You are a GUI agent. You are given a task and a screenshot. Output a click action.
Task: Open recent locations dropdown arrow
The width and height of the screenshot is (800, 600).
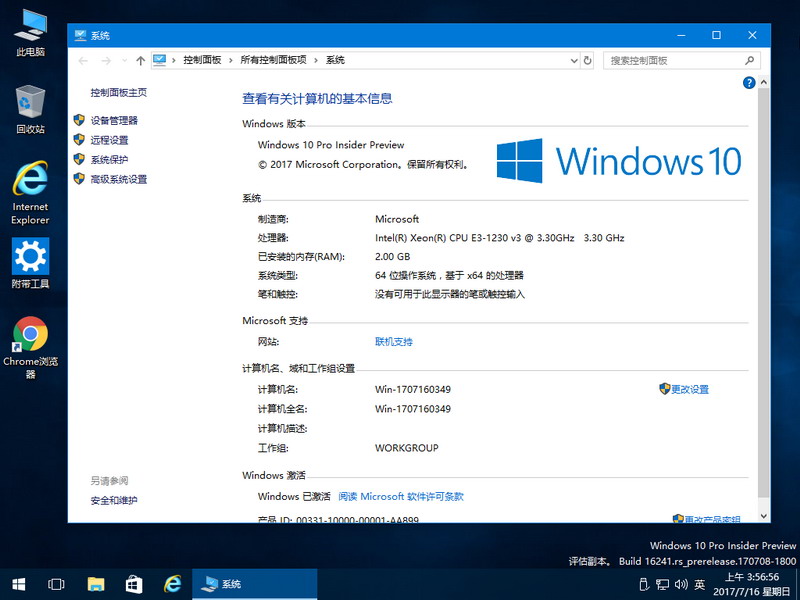coord(124,61)
